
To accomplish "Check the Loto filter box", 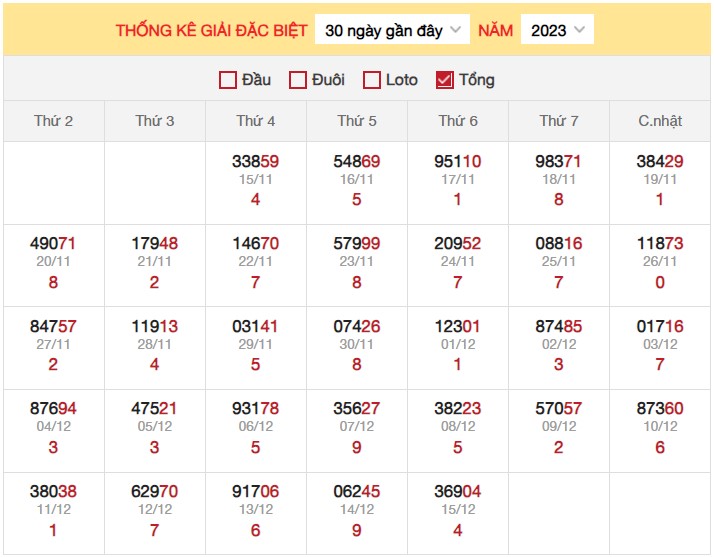I will (372, 80).
